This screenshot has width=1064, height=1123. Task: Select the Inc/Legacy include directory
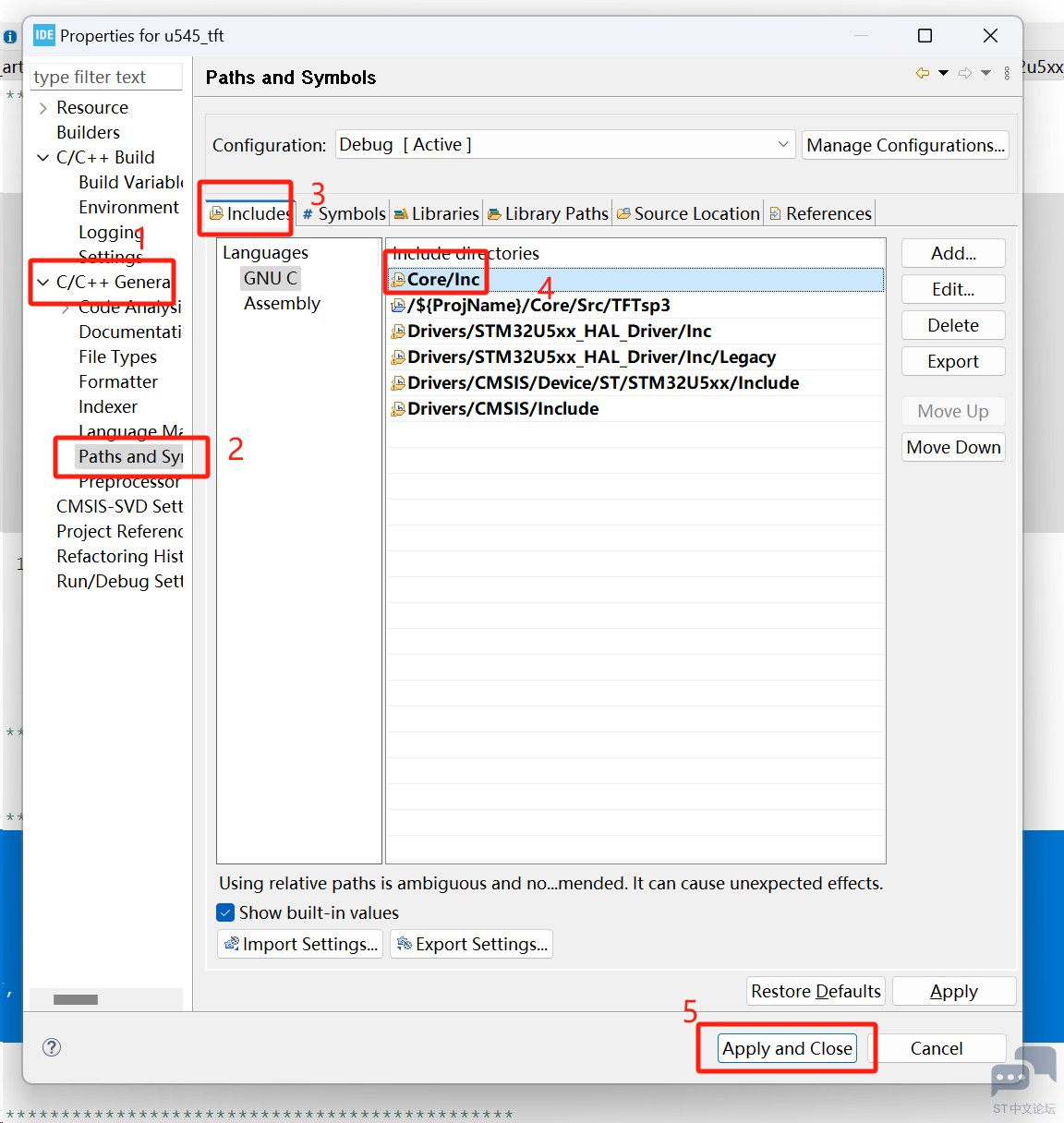[x=635, y=356]
